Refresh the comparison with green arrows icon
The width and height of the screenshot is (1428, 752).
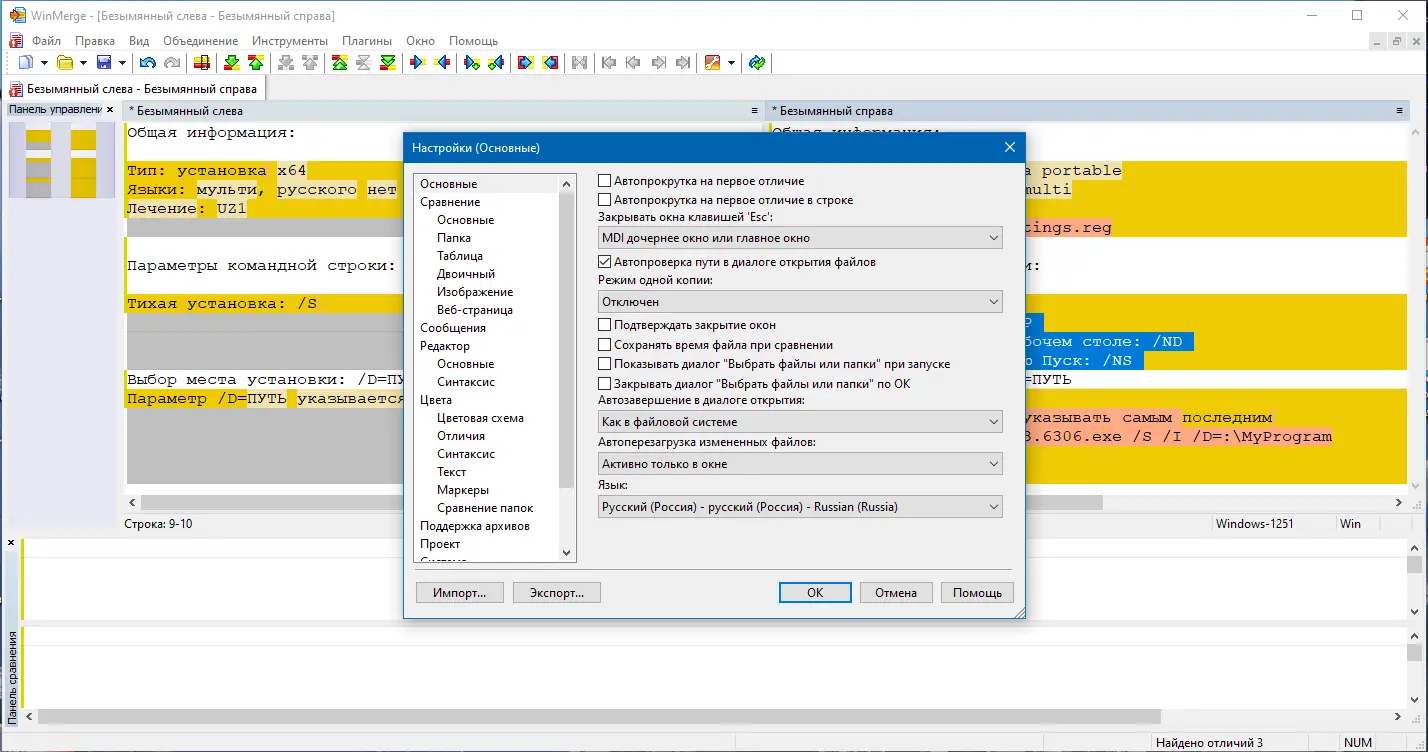(757, 63)
